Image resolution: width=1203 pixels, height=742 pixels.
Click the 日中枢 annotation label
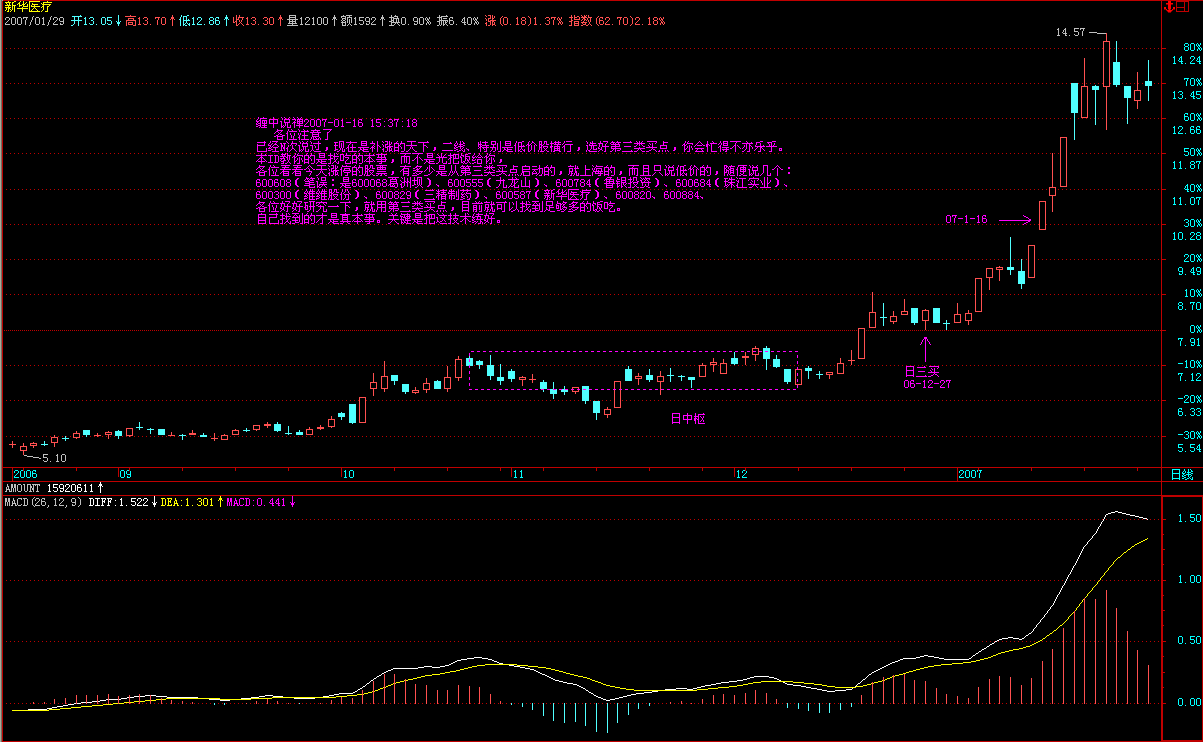pyautogui.click(x=688, y=419)
